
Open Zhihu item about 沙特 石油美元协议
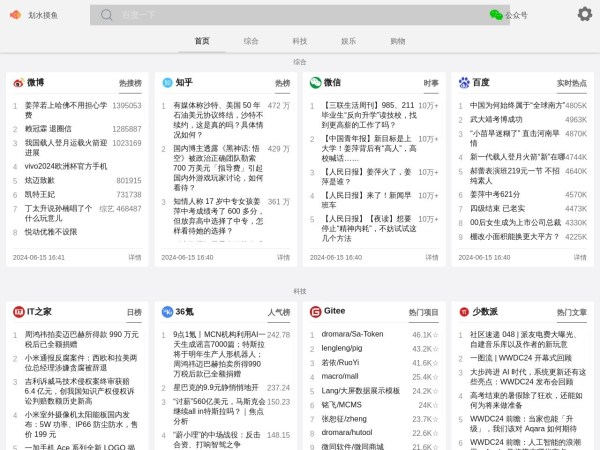pos(218,120)
